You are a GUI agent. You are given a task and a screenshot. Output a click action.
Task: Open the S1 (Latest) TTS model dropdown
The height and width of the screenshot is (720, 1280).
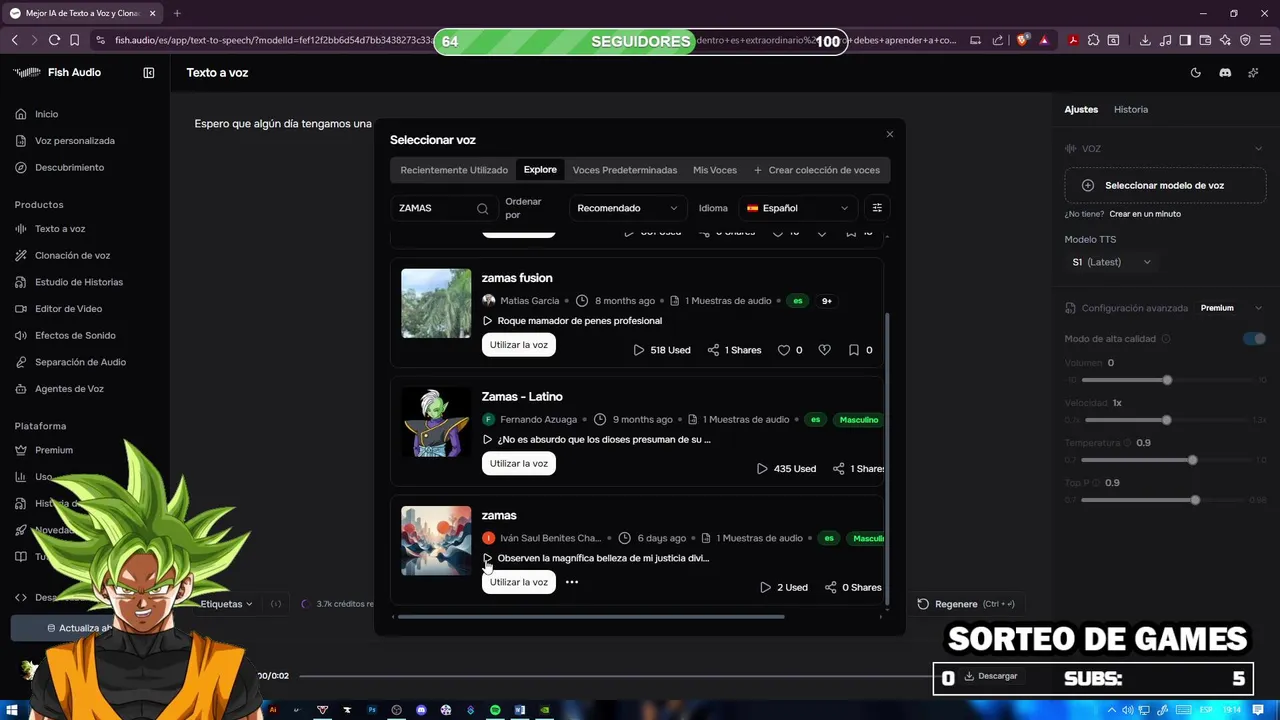[1112, 262]
